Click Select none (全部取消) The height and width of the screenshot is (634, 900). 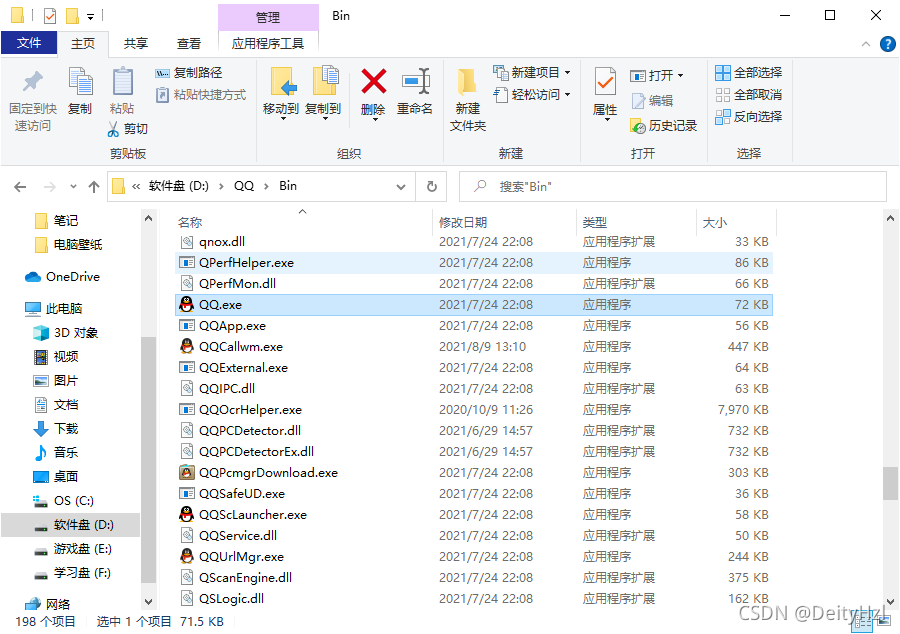[x=748, y=95]
